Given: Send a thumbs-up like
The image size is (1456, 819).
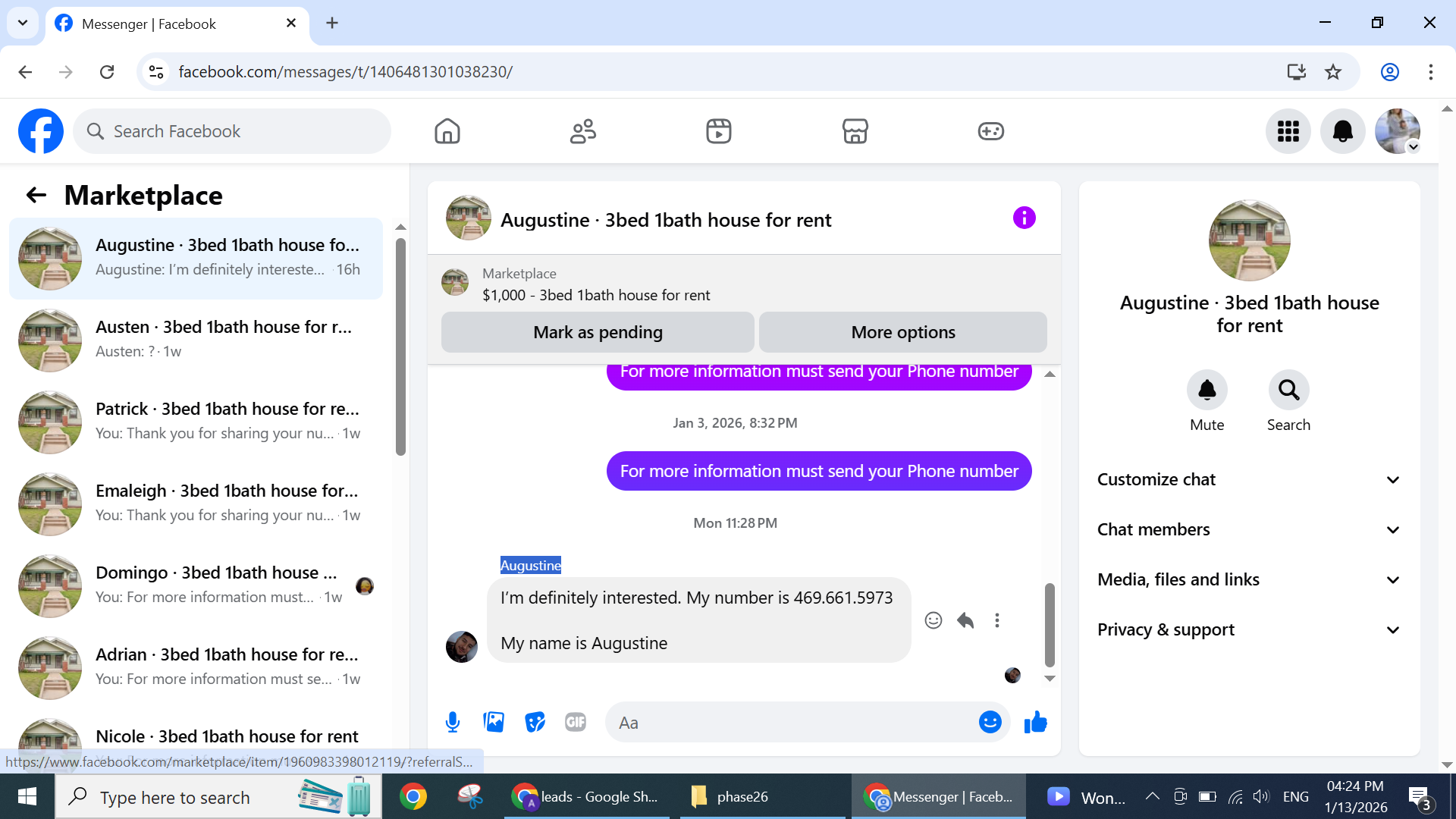Looking at the screenshot, I should [x=1035, y=722].
